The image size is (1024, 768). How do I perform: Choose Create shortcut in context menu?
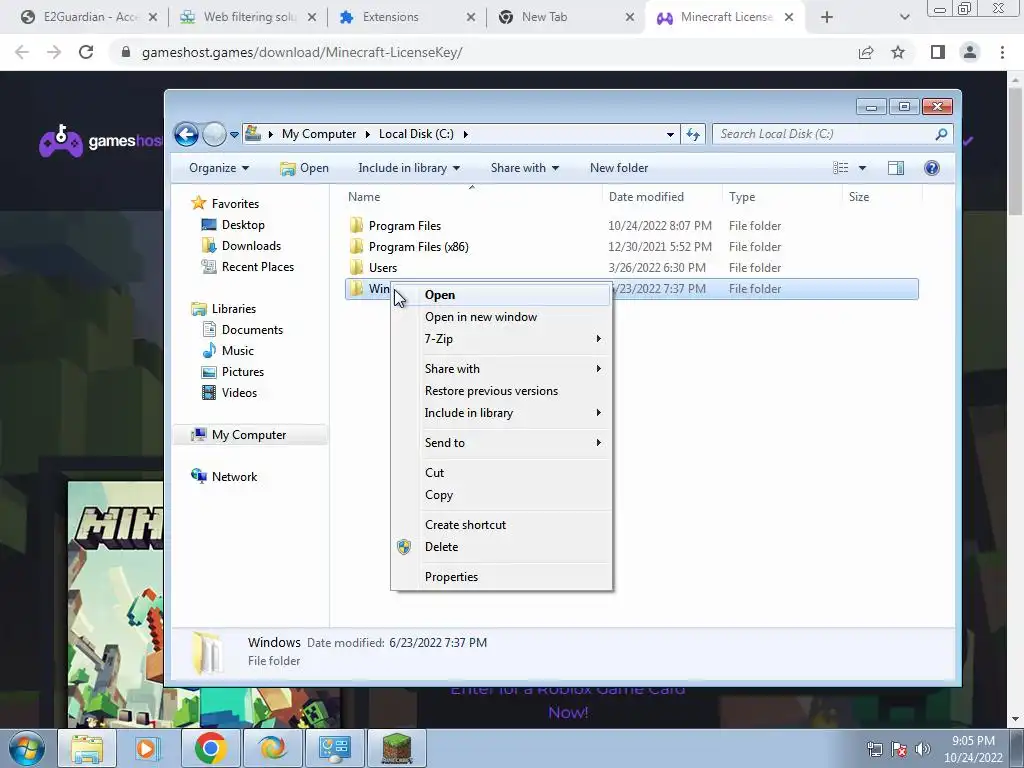coord(501,525)
